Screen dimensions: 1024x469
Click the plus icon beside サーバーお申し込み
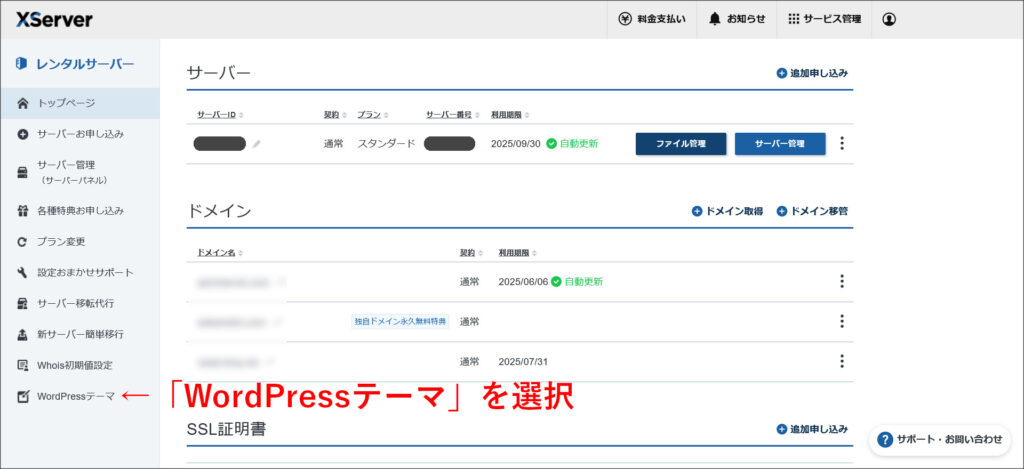click(23, 134)
